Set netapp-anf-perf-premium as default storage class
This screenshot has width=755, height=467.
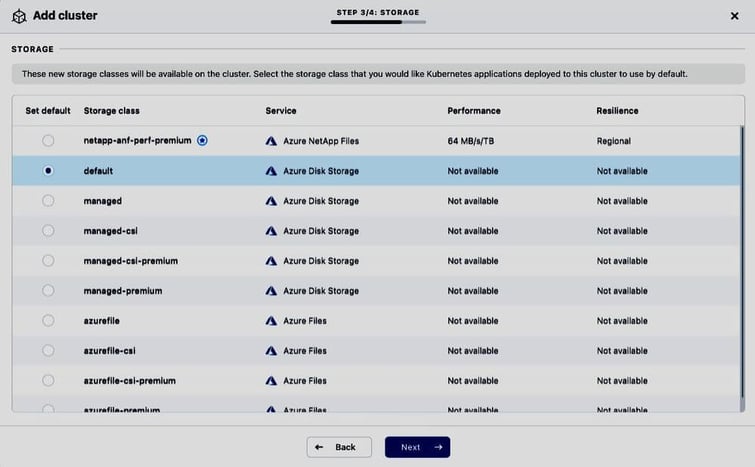click(48, 141)
